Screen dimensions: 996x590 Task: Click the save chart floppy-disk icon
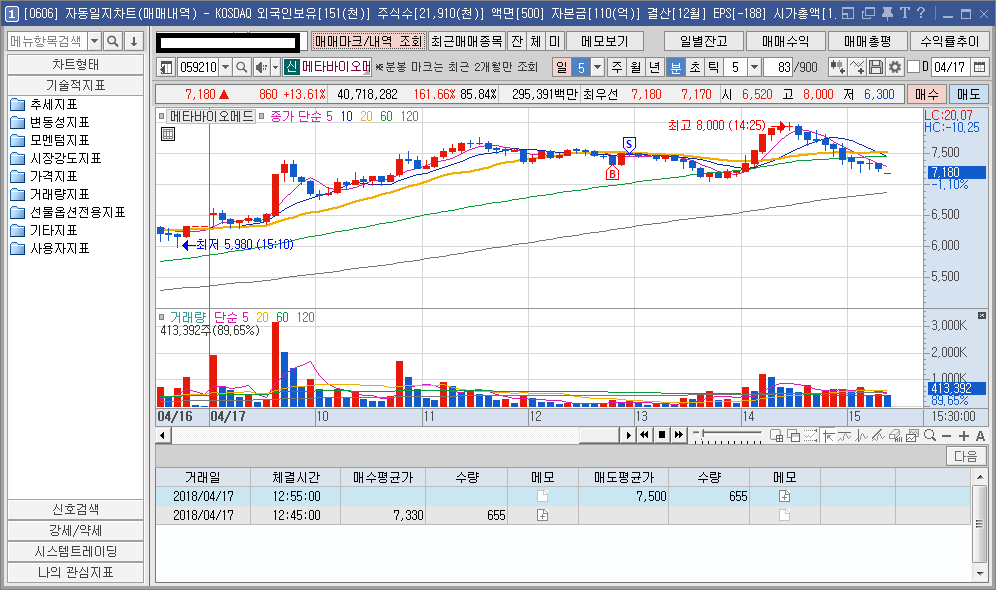[x=875, y=67]
